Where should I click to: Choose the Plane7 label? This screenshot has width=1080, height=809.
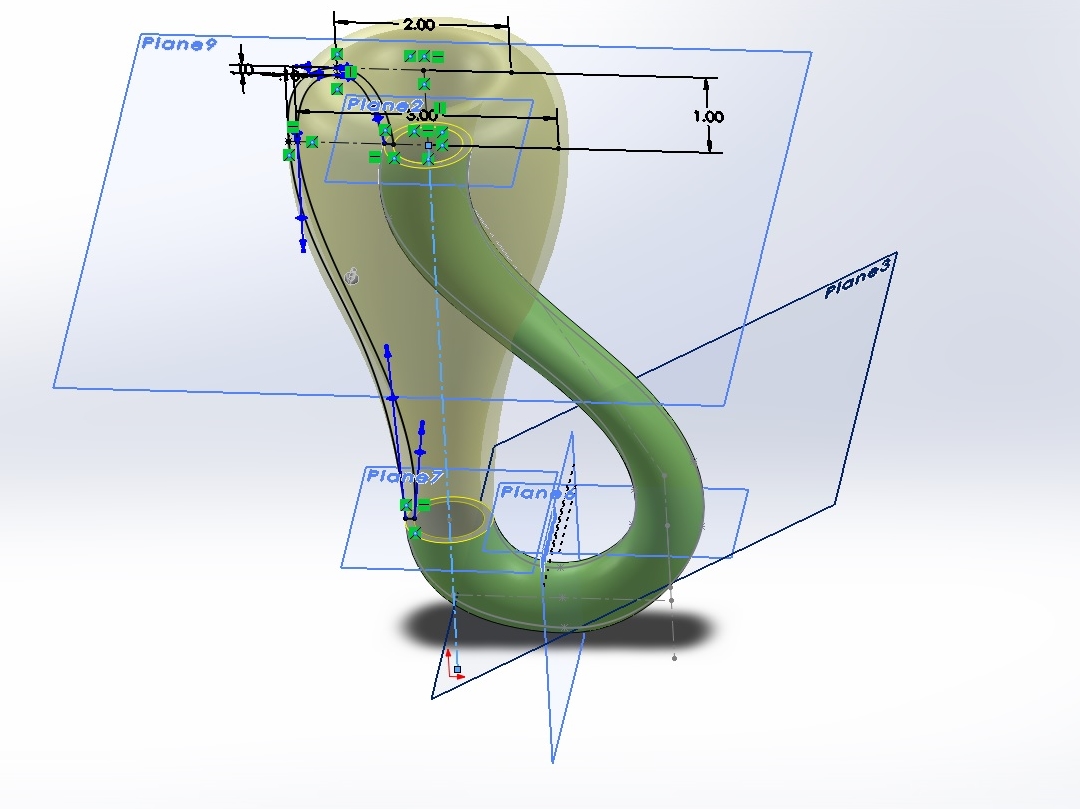click(x=405, y=476)
